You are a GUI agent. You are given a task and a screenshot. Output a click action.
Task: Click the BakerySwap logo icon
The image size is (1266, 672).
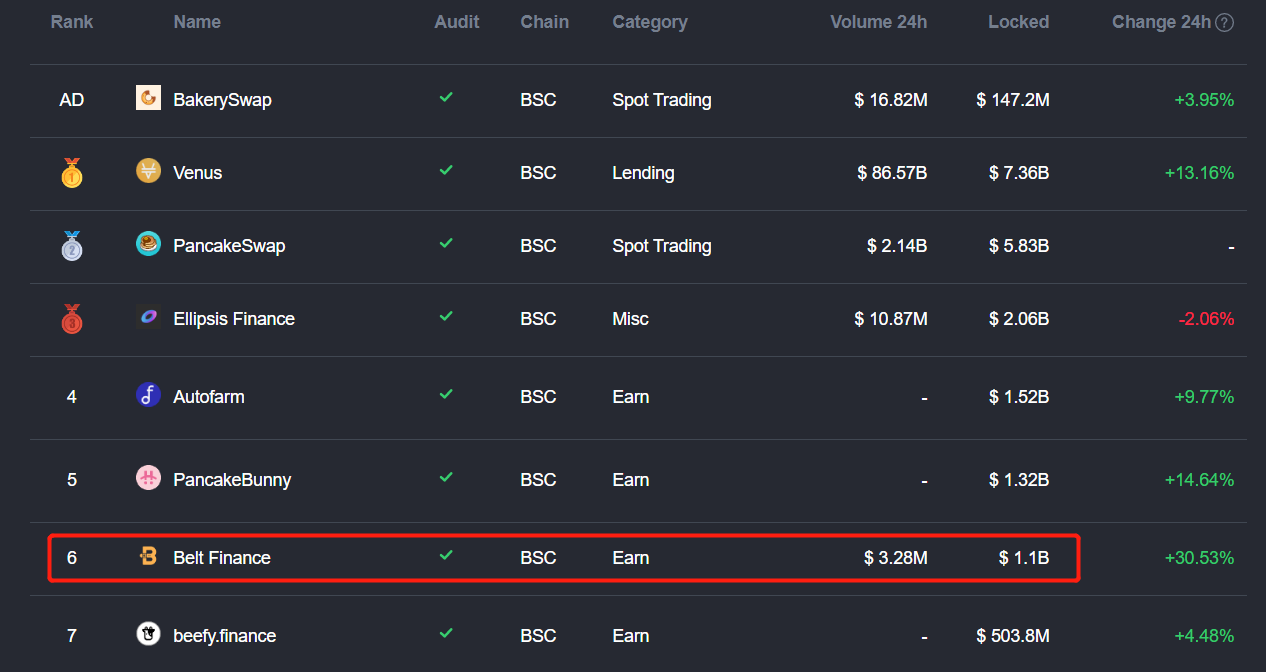click(x=148, y=98)
